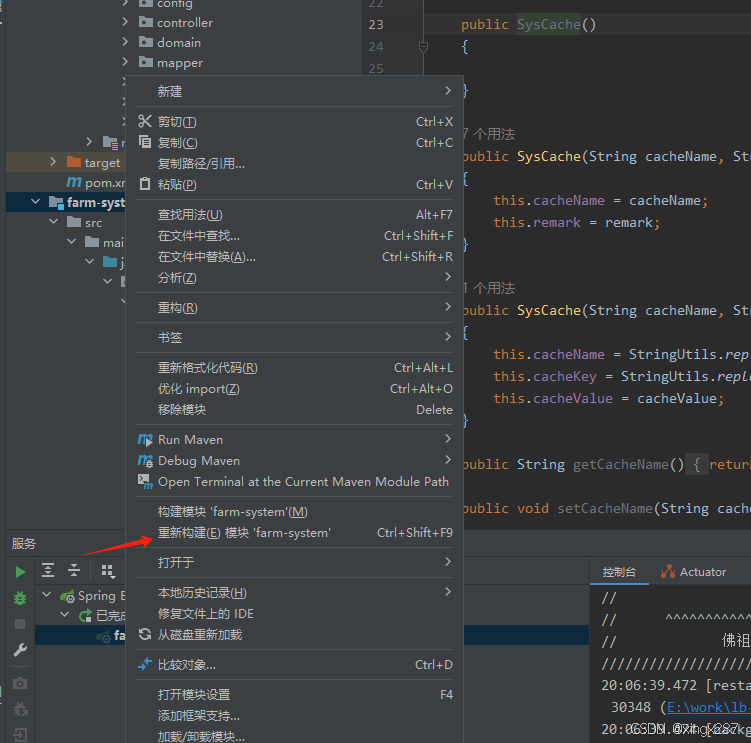Click the Run Maven icon

point(145,439)
